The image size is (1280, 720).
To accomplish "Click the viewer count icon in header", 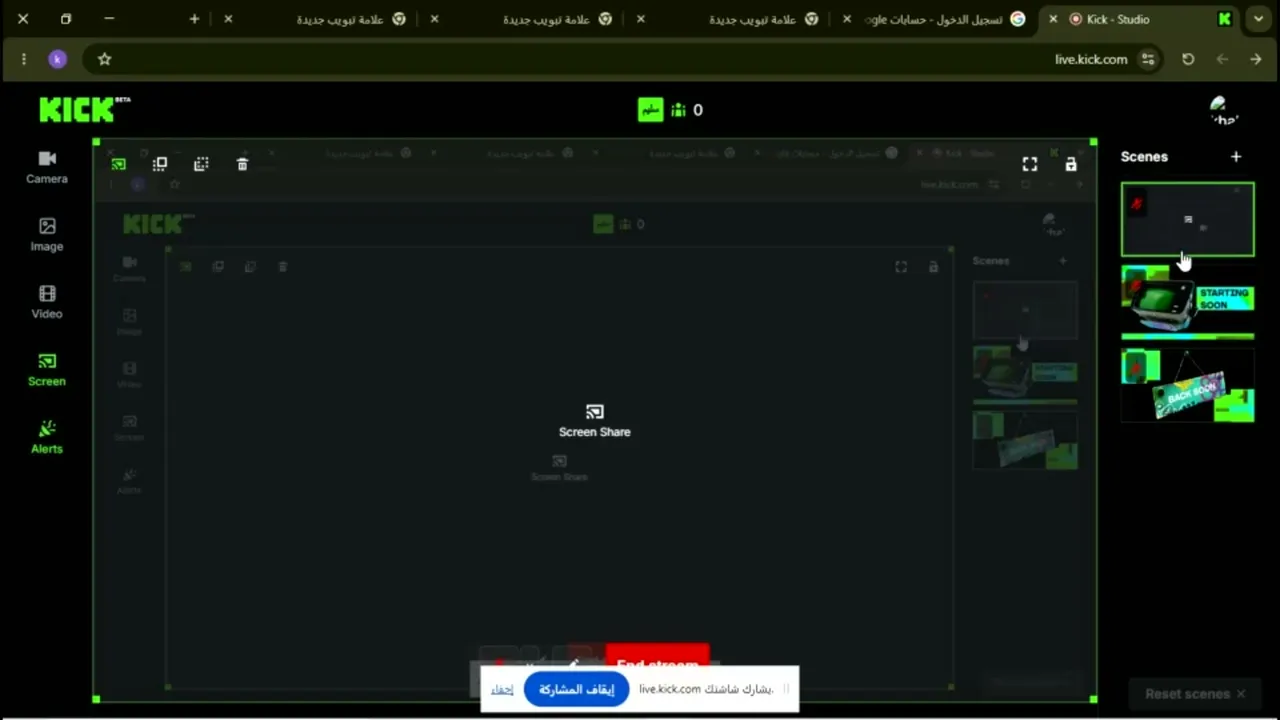I will (x=678, y=110).
